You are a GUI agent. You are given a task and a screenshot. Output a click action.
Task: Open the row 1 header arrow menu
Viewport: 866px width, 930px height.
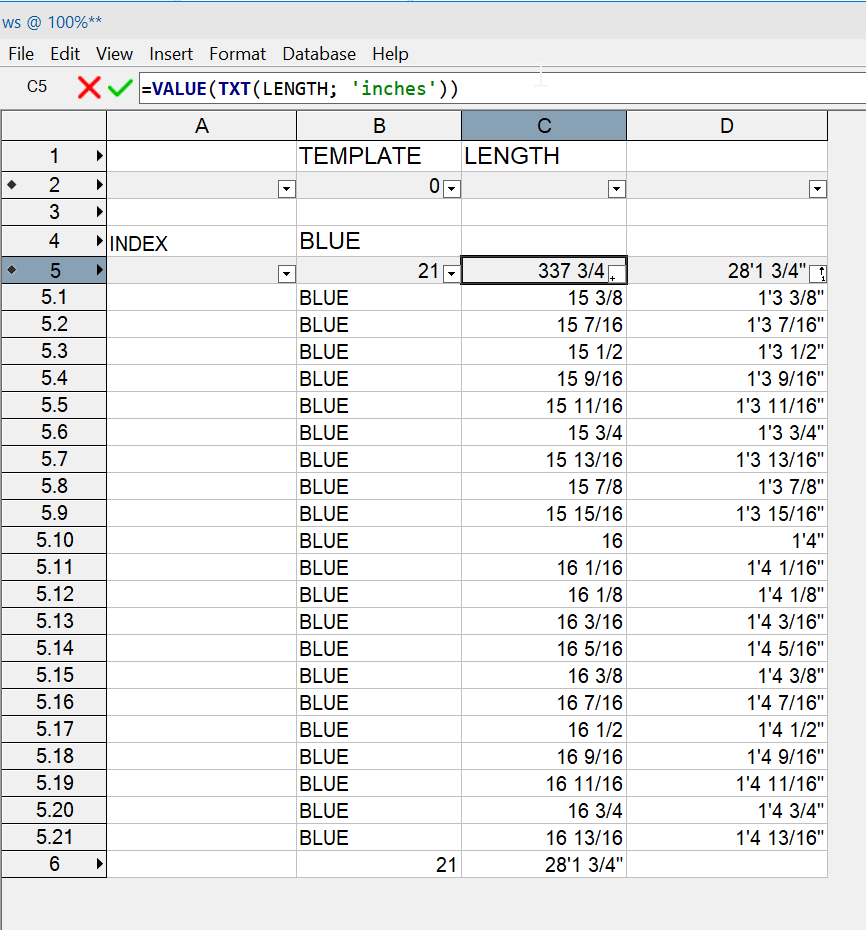click(x=99, y=156)
